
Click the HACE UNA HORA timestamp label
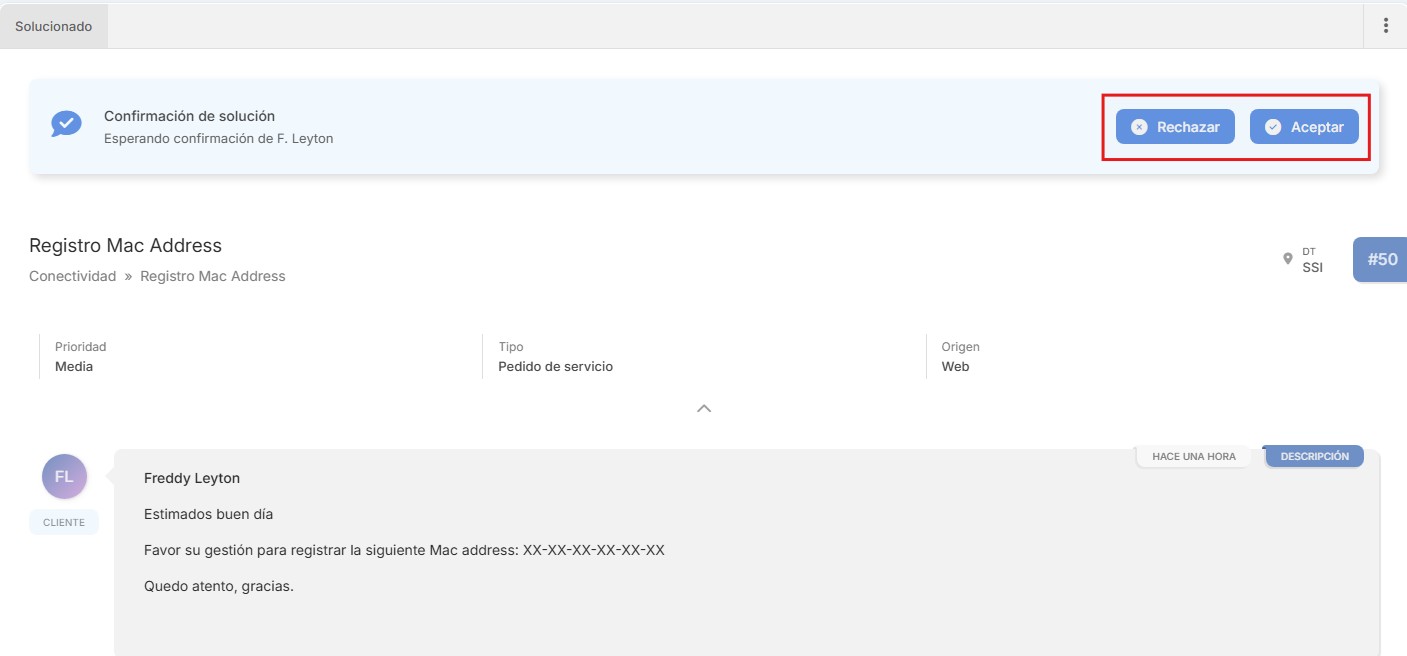pyautogui.click(x=1193, y=456)
